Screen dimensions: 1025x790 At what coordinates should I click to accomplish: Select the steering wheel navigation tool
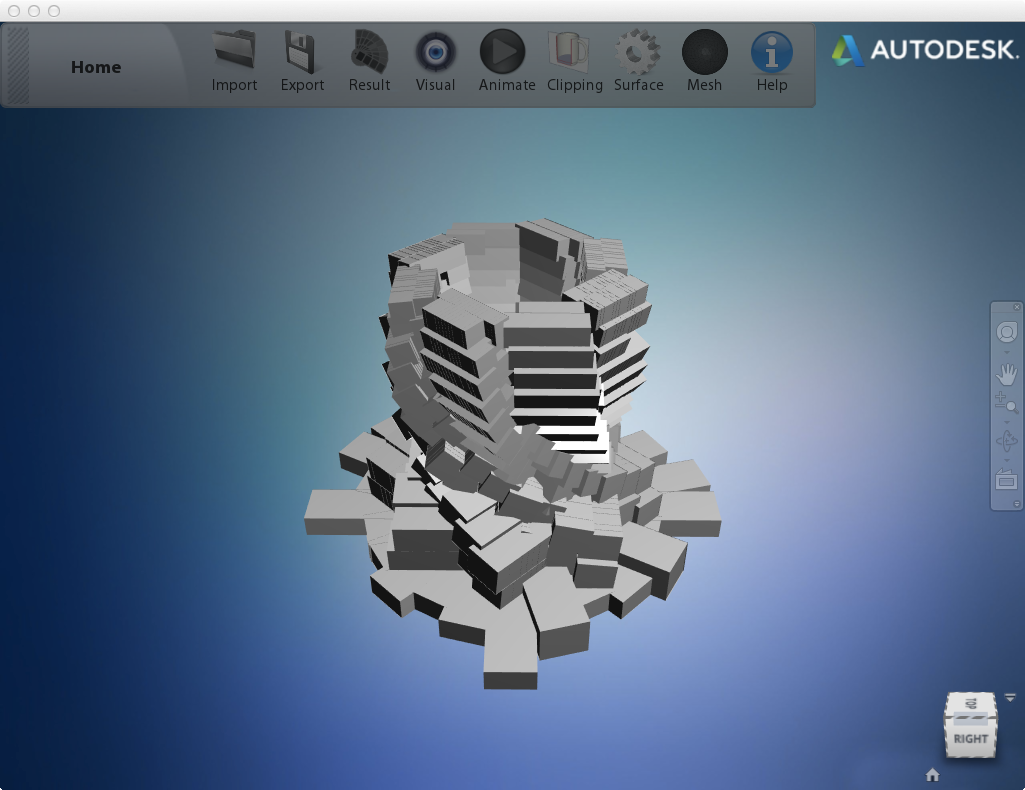[1006, 332]
